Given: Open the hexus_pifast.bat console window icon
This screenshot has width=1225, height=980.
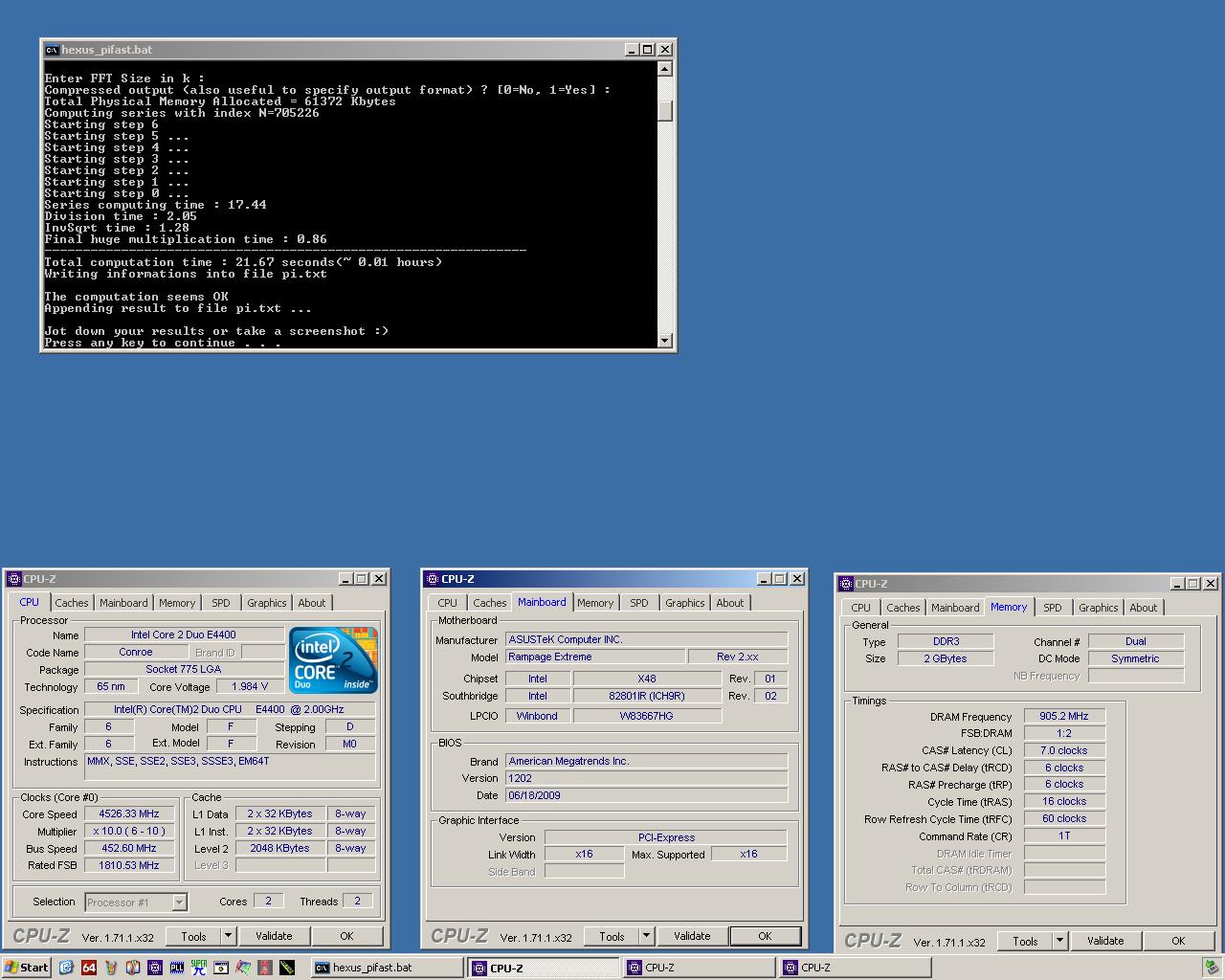Looking at the screenshot, I should point(52,50).
